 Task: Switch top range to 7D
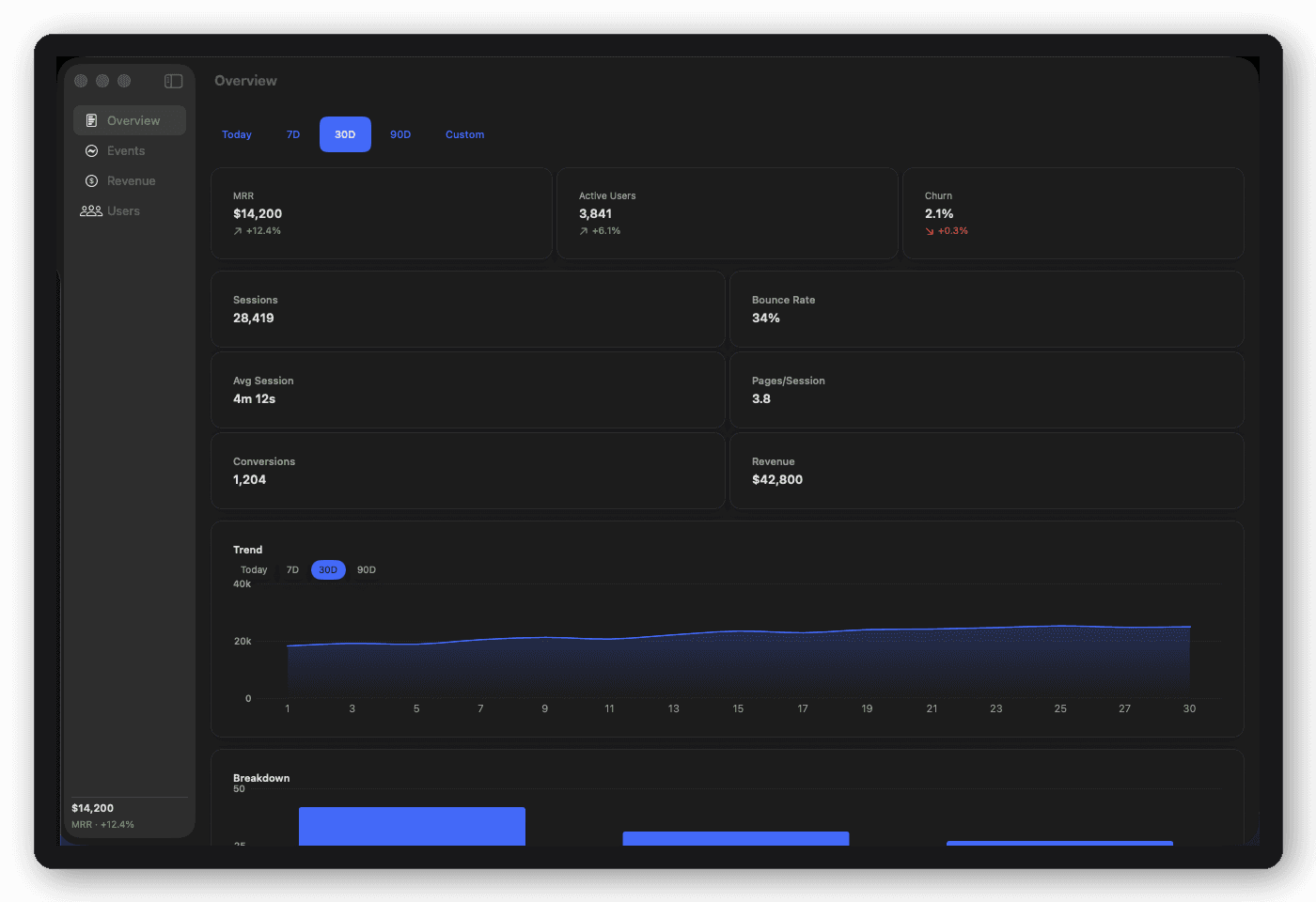[293, 134]
